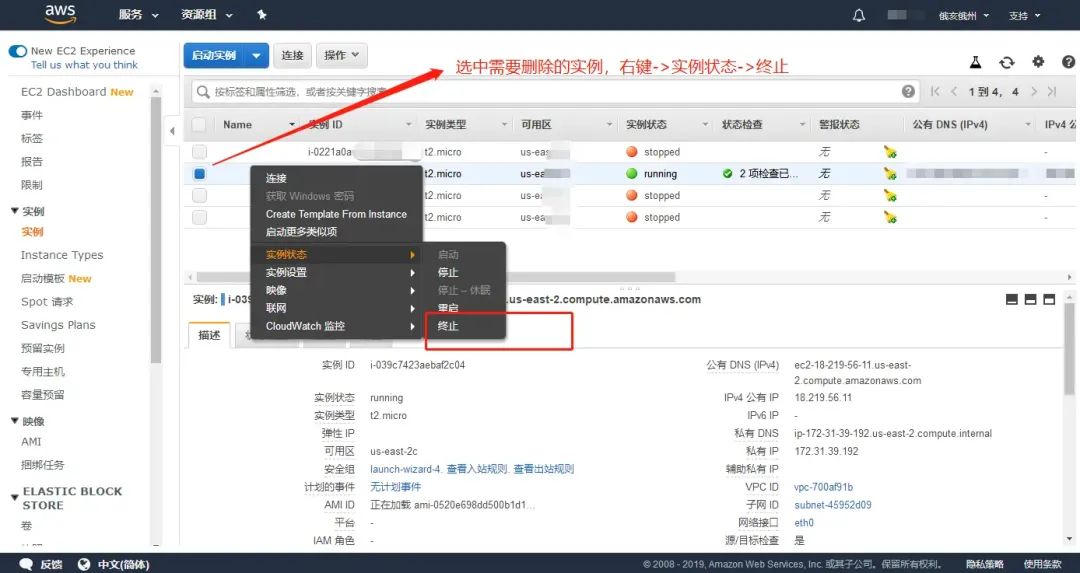Check the box for instance i-0221a0a
1080x573 pixels.
coord(199,152)
